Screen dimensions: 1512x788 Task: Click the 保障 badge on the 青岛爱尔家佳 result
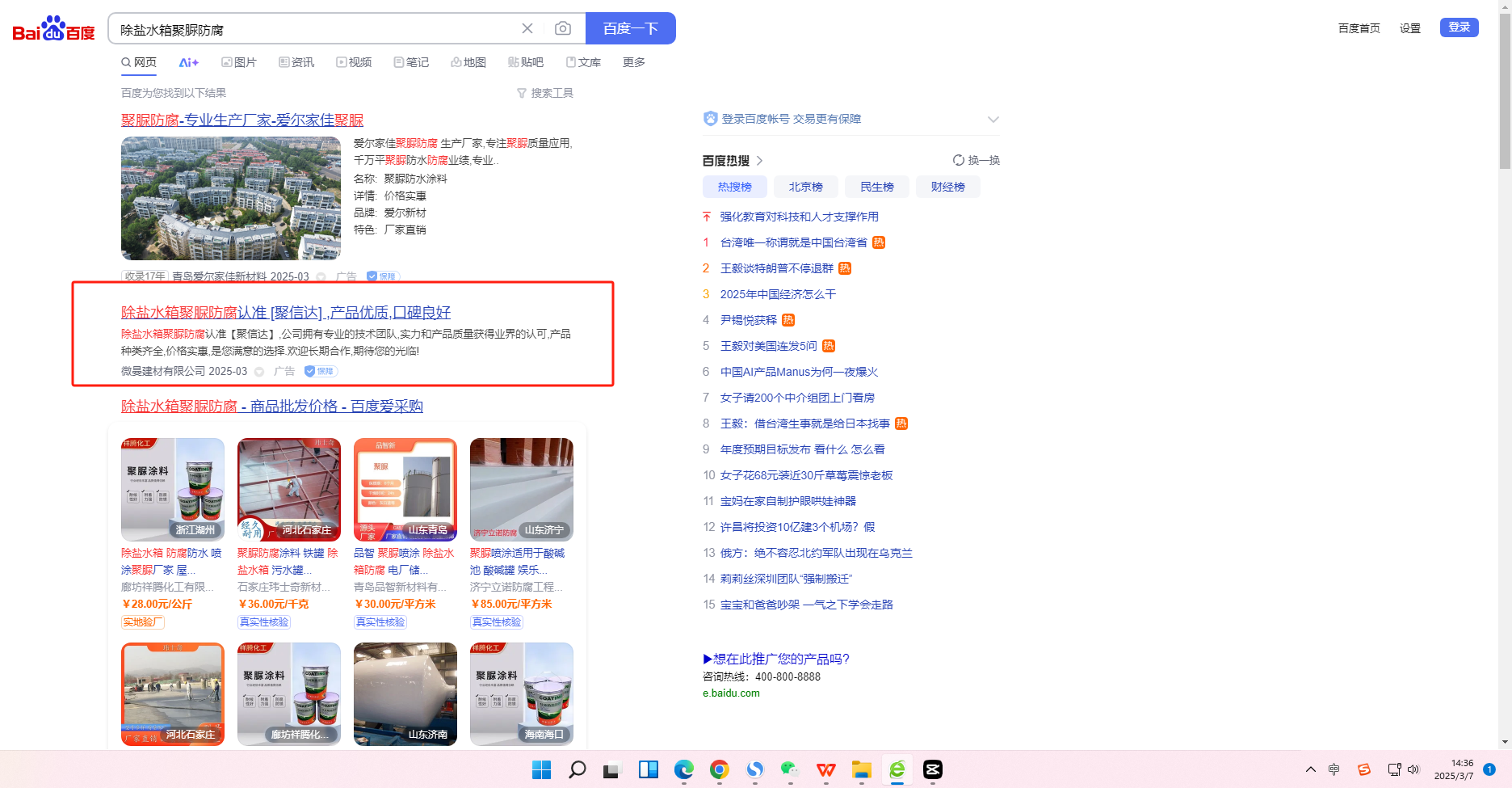tap(383, 276)
